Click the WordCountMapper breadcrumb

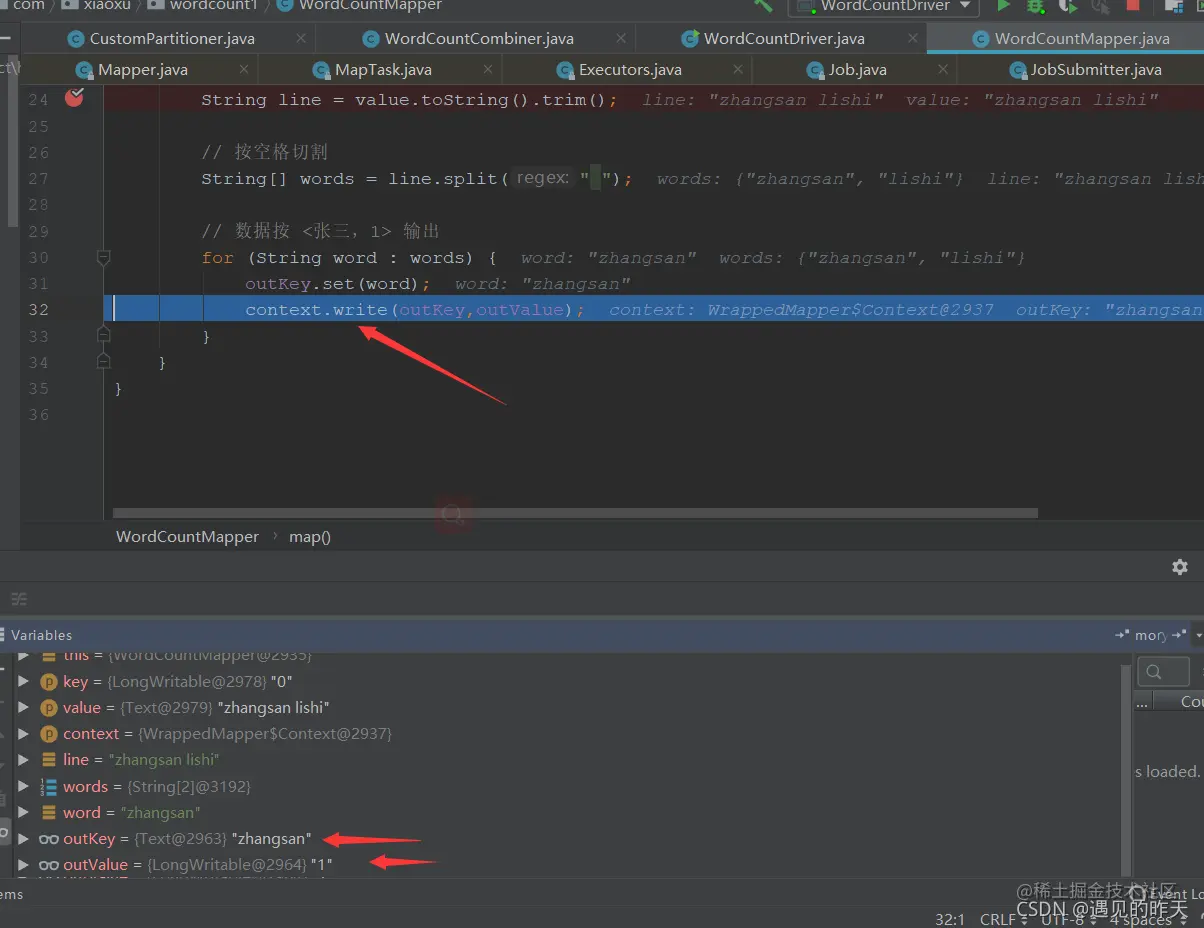(187, 536)
